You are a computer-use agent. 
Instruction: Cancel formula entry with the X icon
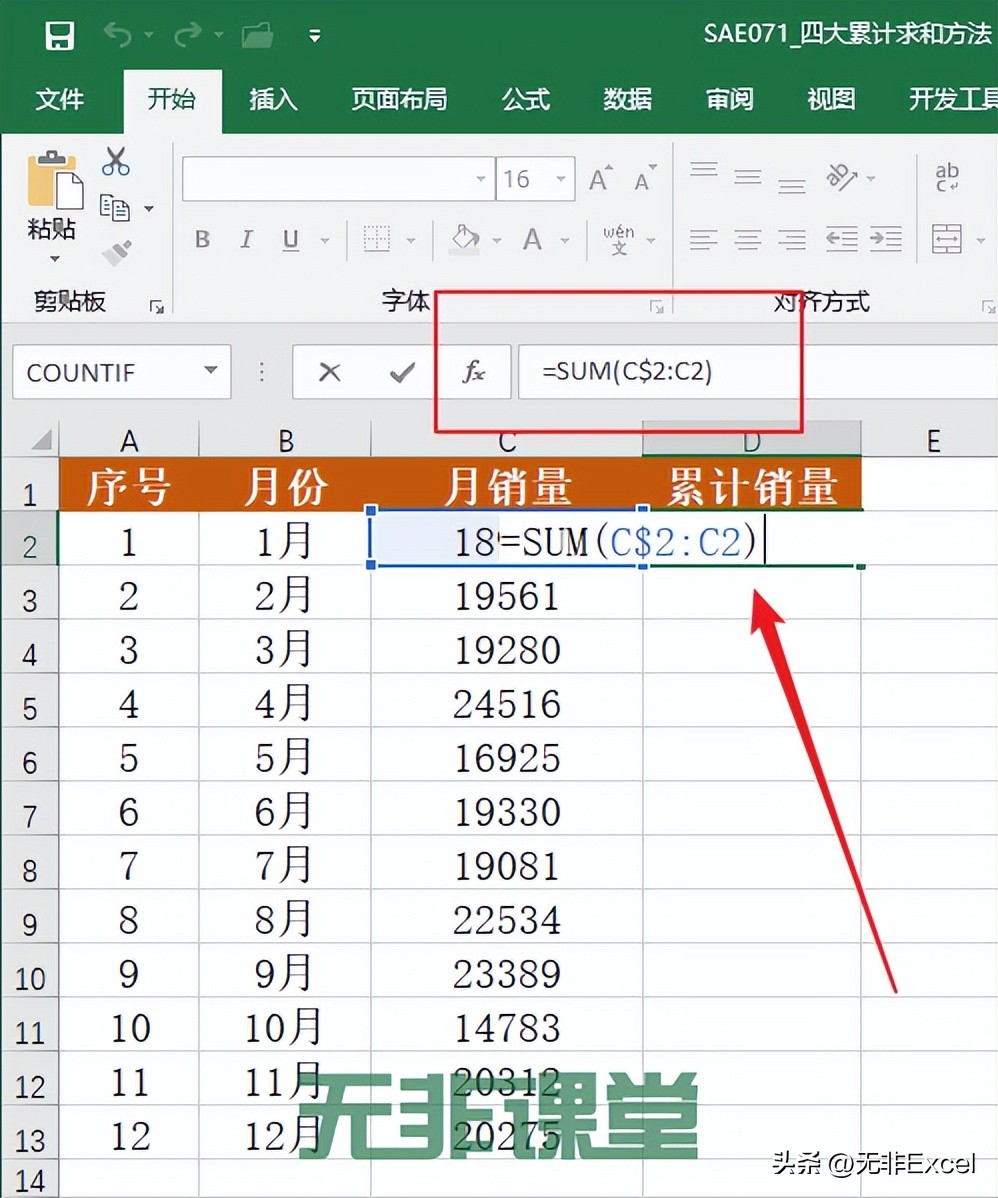tap(331, 372)
